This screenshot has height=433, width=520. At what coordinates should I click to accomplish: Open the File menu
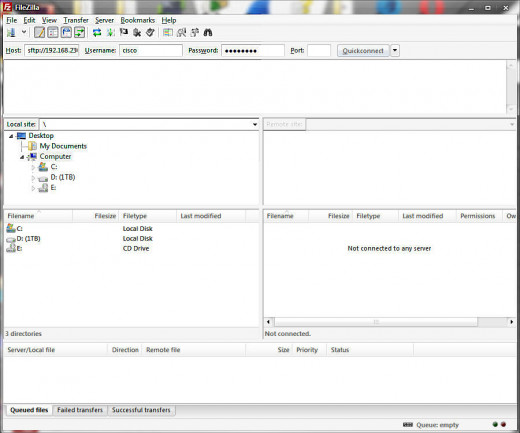point(12,20)
